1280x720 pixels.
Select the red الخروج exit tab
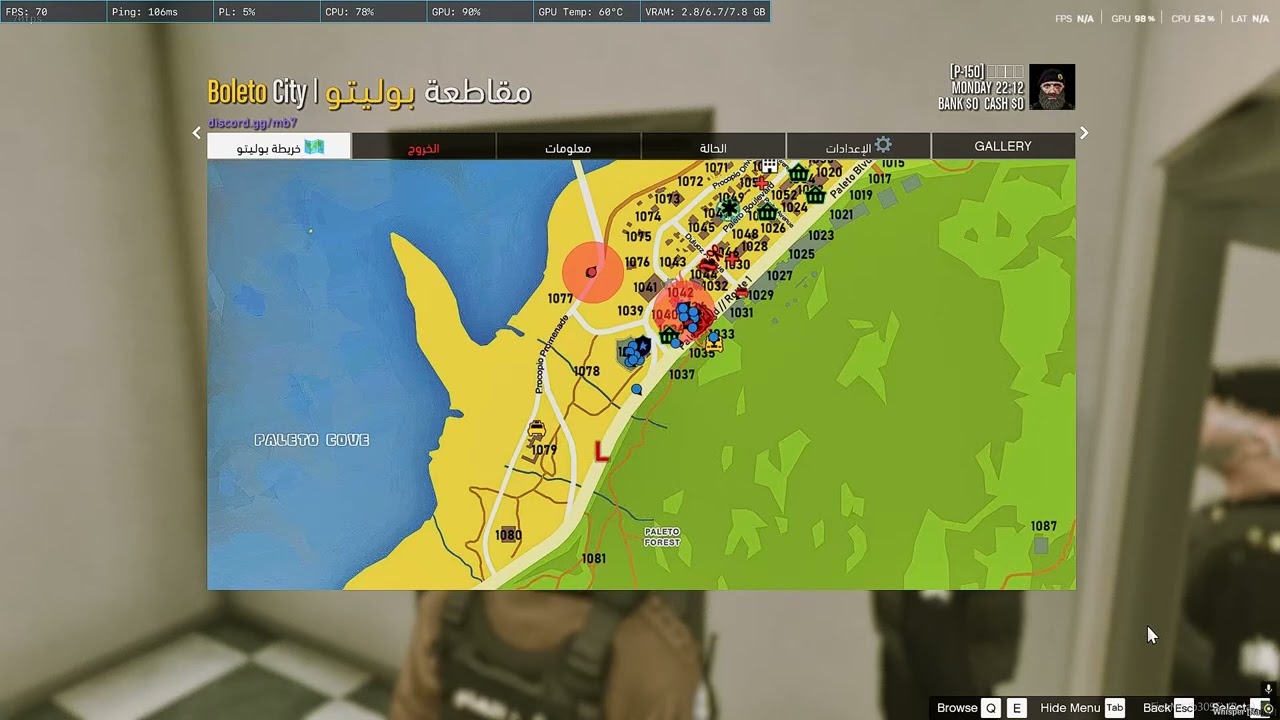point(424,147)
